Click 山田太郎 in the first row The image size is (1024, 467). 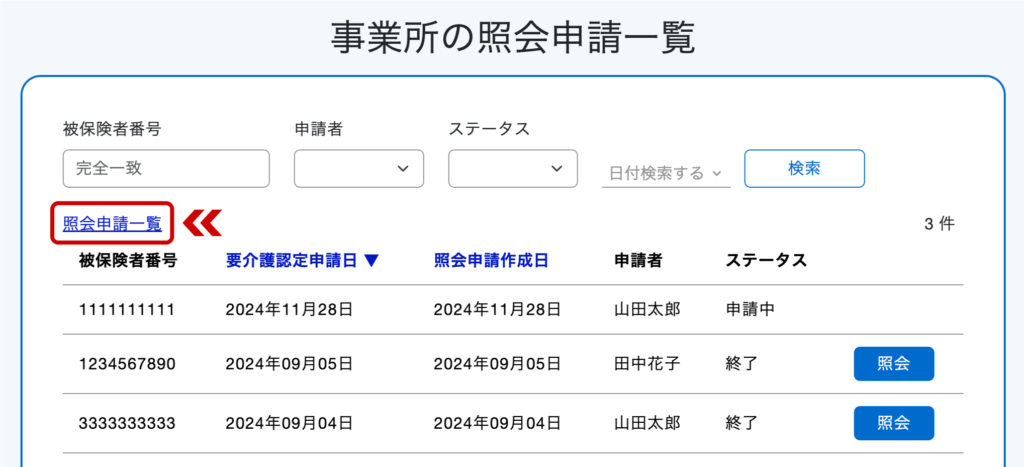click(647, 310)
